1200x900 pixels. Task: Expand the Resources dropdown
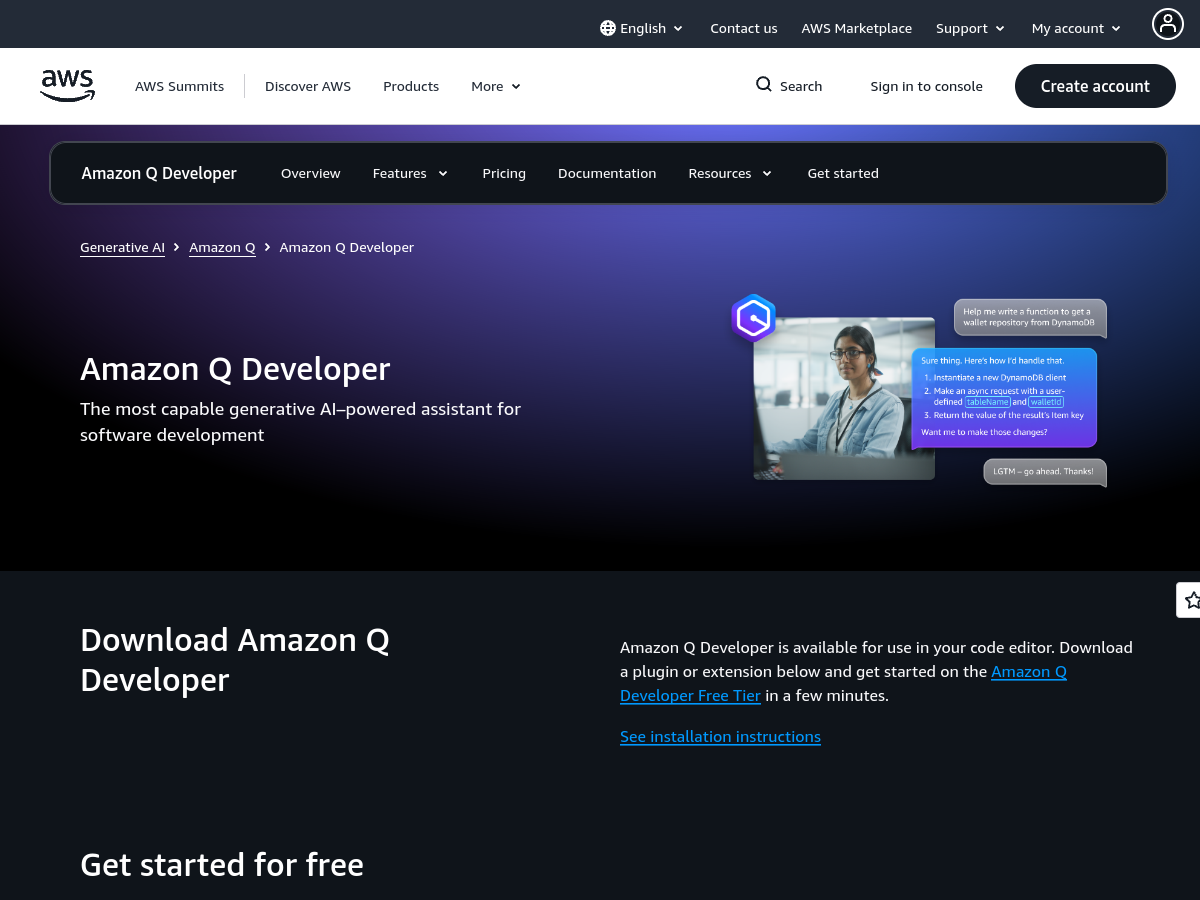[x=730, y=173]
